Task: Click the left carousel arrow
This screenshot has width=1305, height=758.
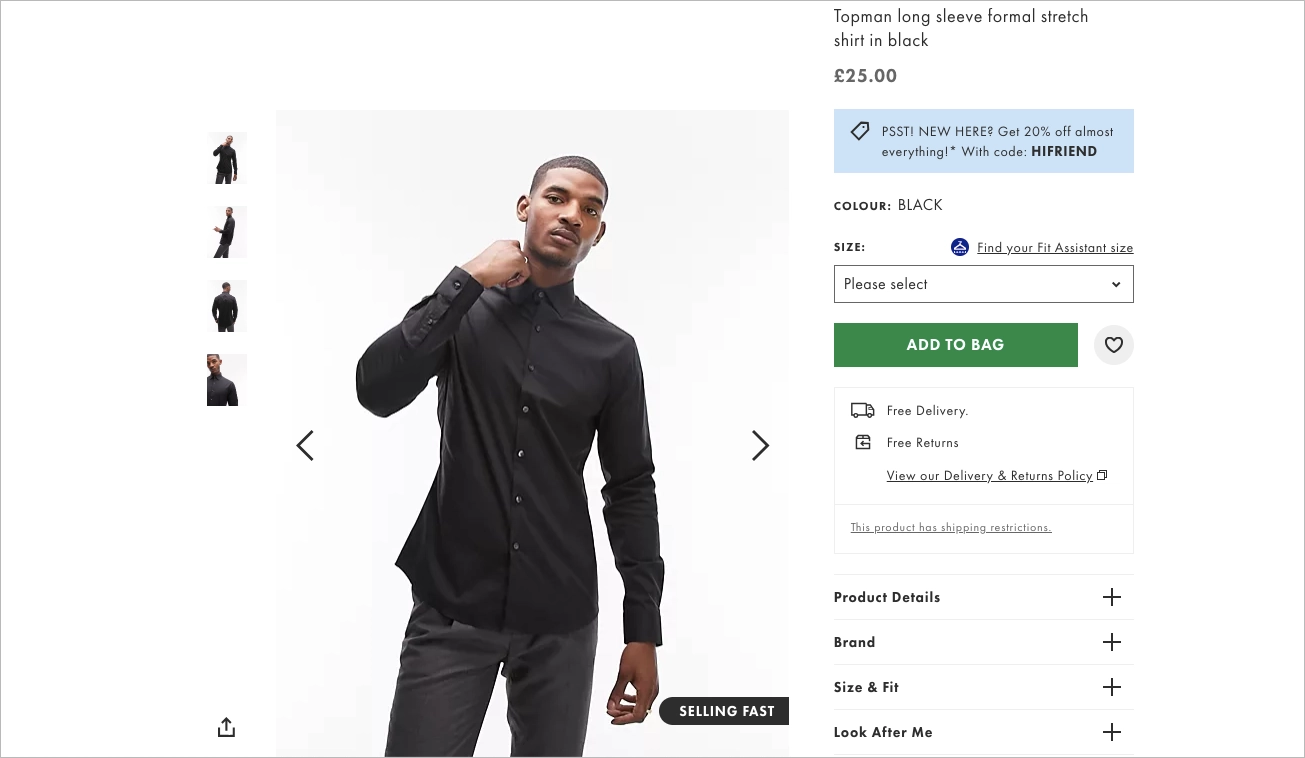Action: [305, 445]
